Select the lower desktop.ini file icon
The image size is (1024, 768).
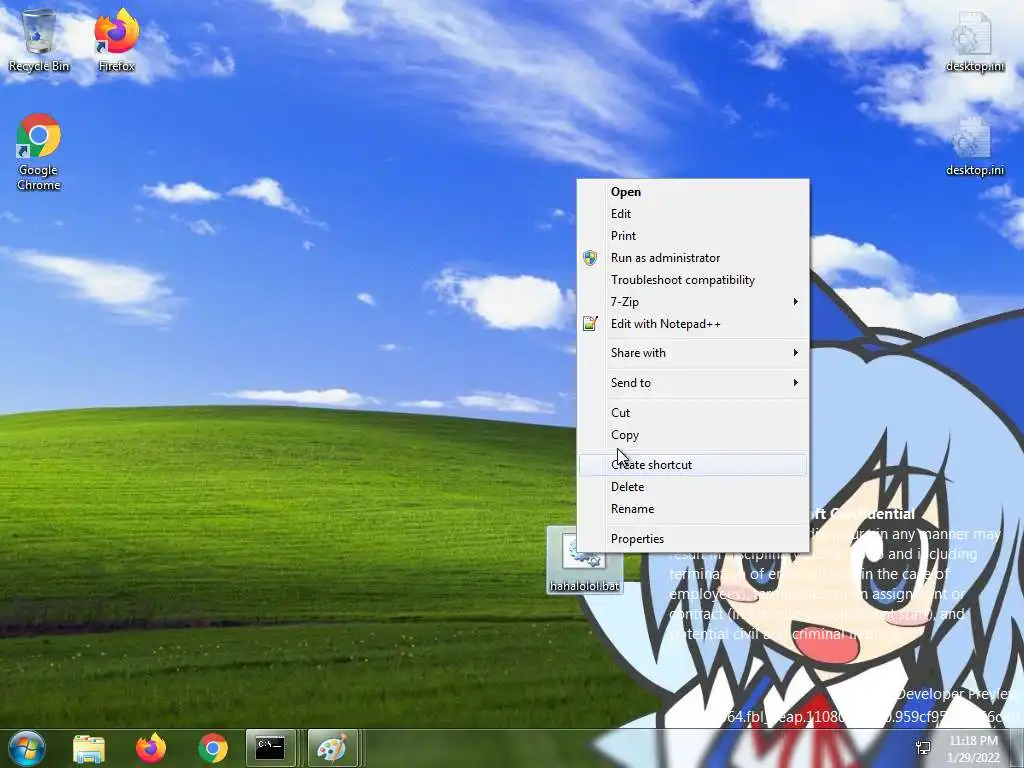[974, 146]
